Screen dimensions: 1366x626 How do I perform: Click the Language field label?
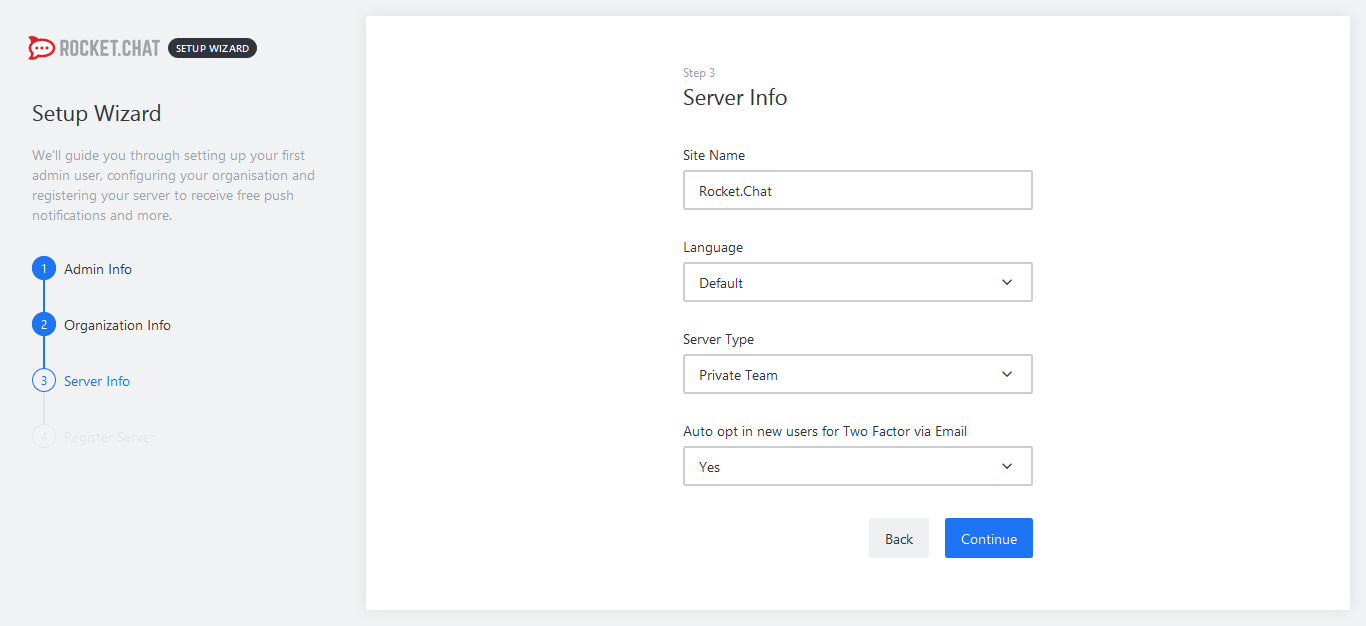(x=713, y=247)
